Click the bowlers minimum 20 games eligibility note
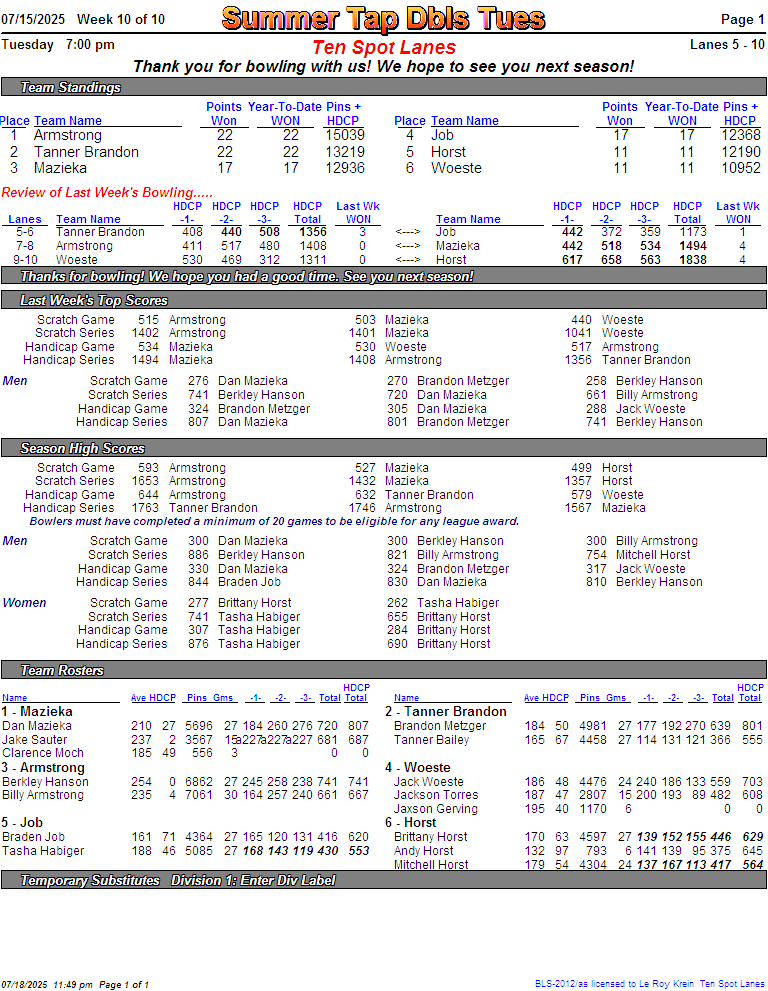This screenshot has width=768, height=991. coord(274,521)
